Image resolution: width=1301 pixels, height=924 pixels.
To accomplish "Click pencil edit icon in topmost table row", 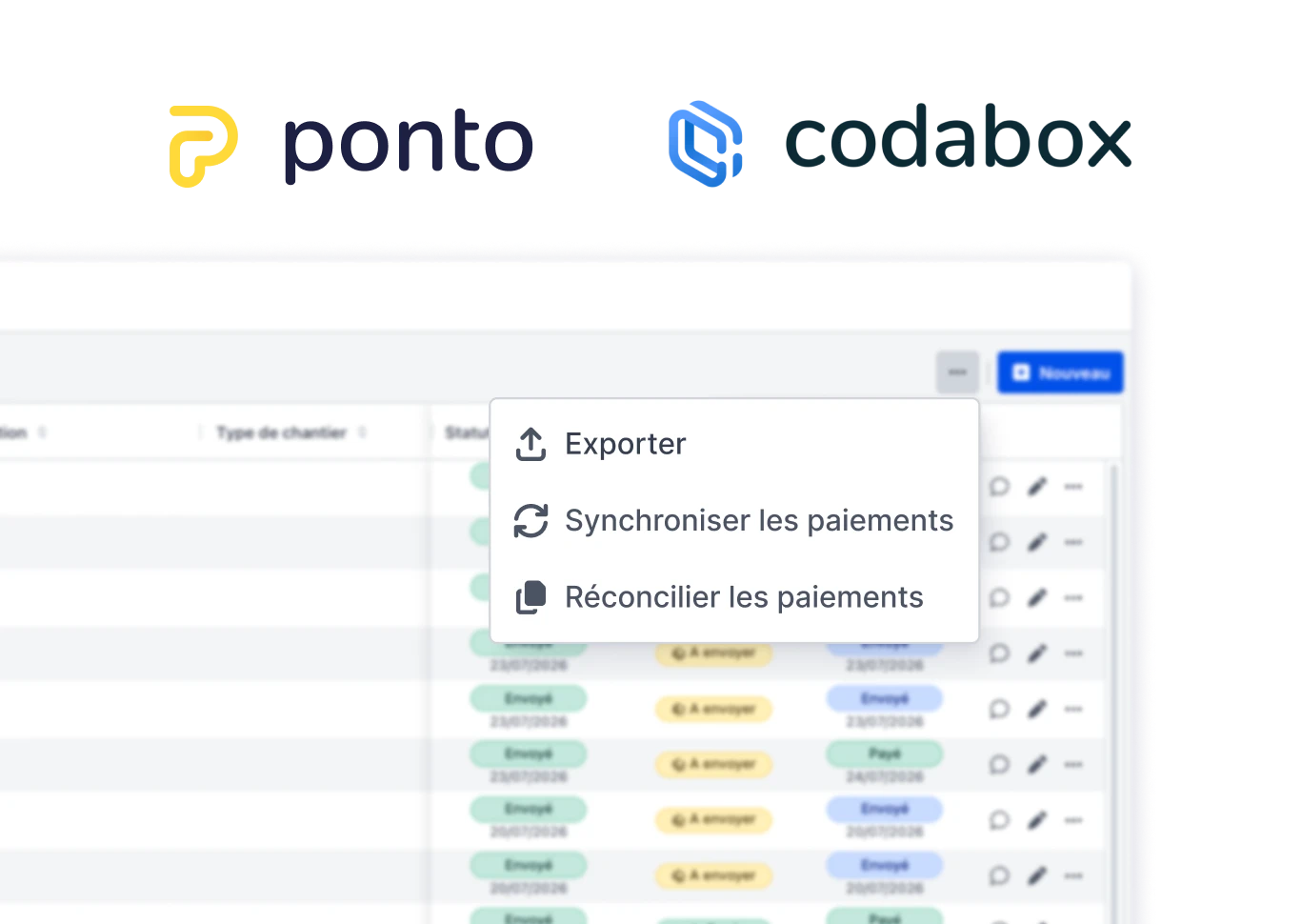I will [1037, 487].
